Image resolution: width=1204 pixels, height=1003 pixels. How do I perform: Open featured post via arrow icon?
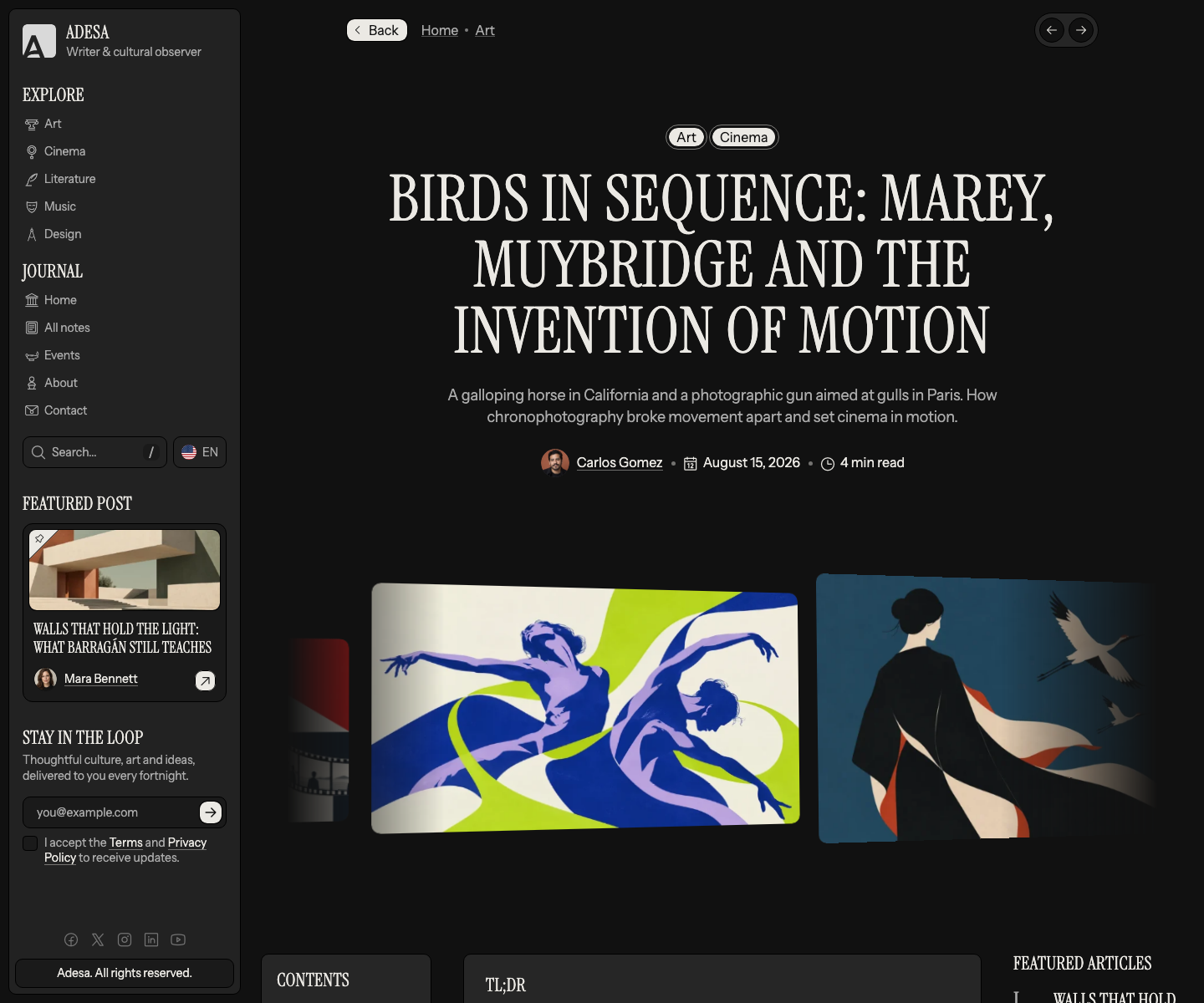pos(205,680)
